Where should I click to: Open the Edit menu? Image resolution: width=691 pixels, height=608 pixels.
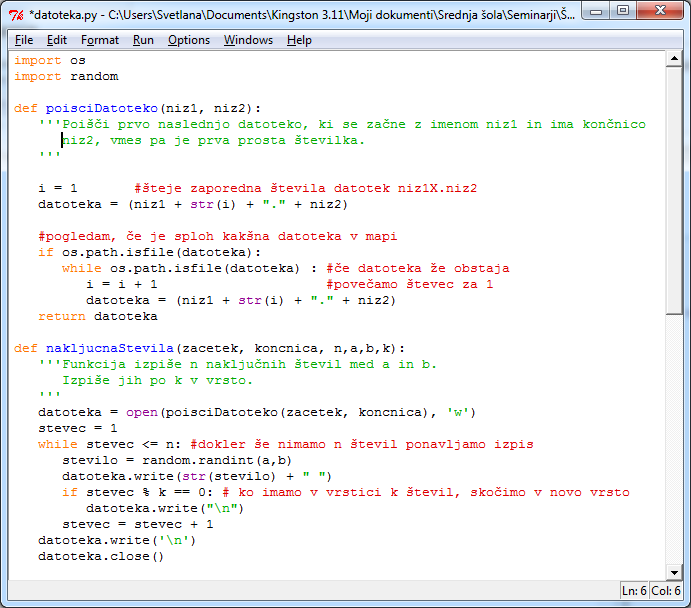click(57, 40)
